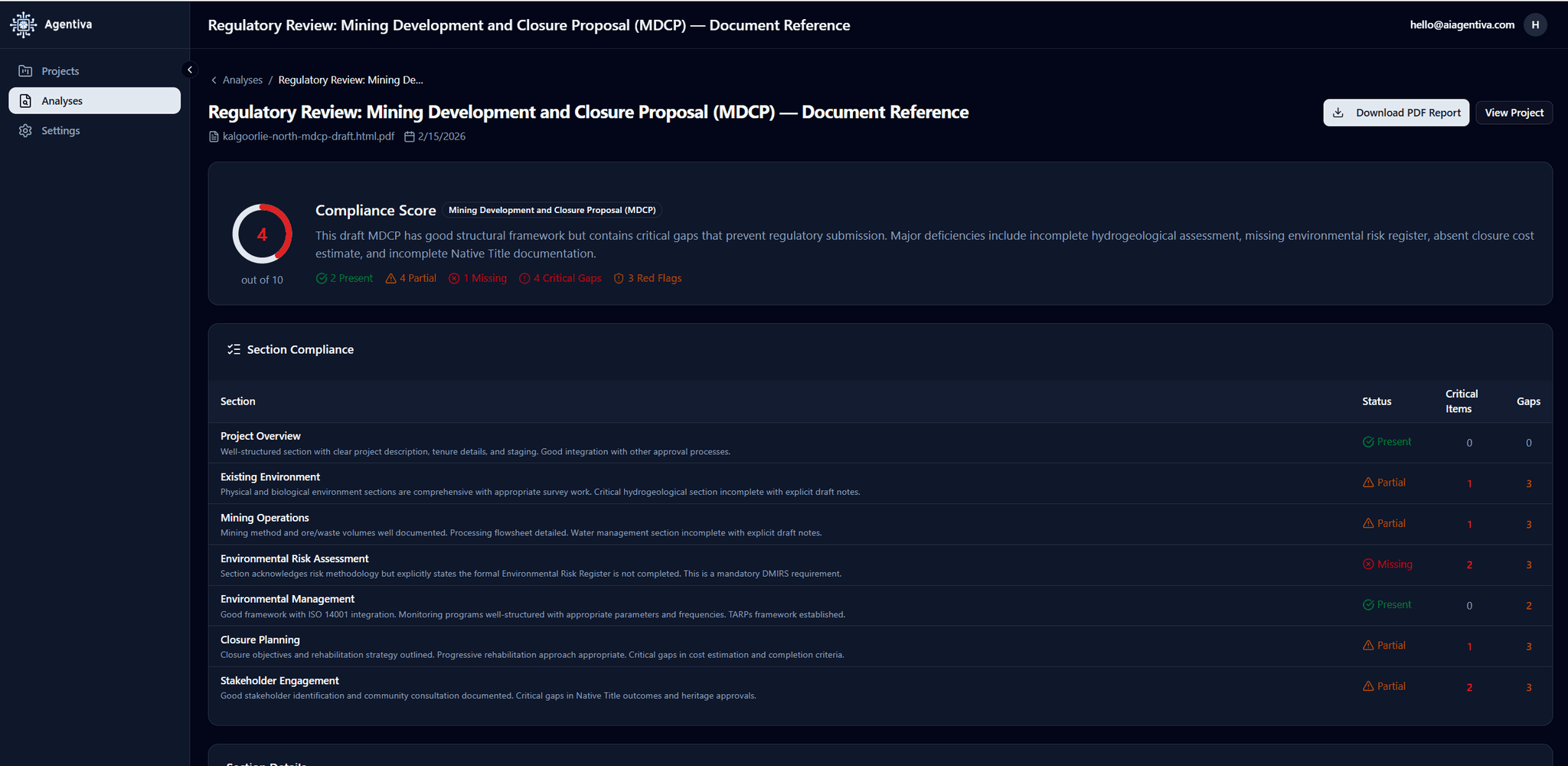Viewport: 1568px width, 766px height.
Task: Click the document icon beside kalgoorlie-north-mdcp-draft.html.pdf
Action: [x=214, y=136]
